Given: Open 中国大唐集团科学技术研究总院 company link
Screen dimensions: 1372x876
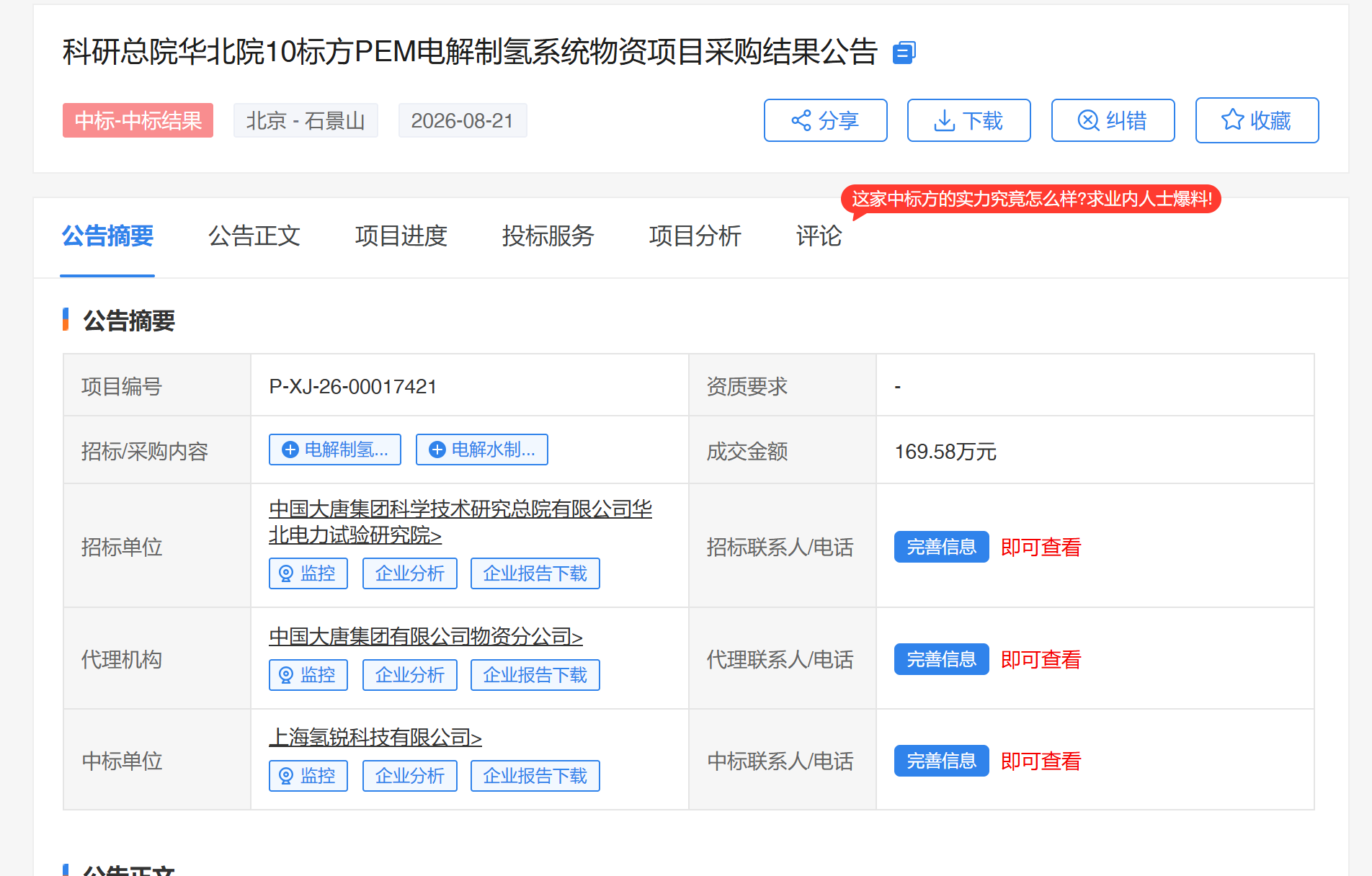Looking at the screenshot, I should (x=460, y=522).
